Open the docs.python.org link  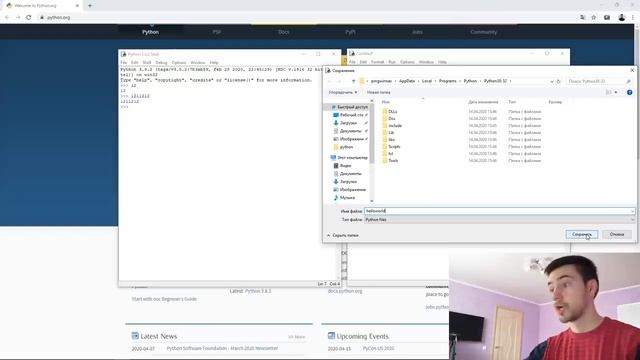(x=345, y=291)
